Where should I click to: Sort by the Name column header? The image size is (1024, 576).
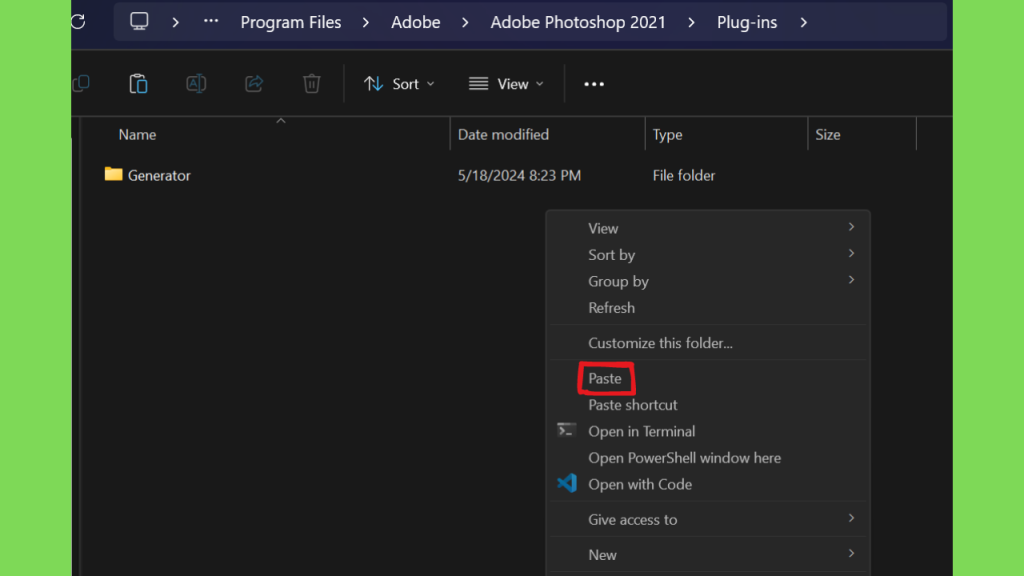pos(137,135)
